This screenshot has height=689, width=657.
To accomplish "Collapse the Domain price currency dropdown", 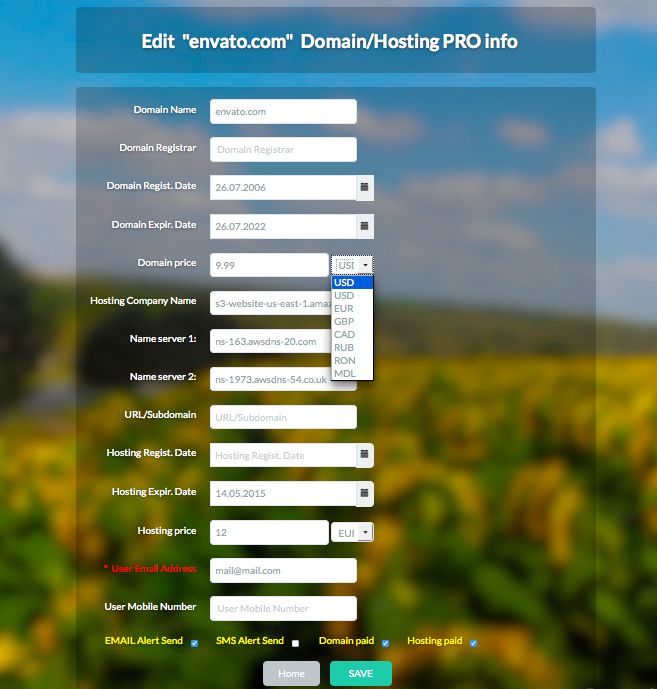I will [x=352, y=265].
